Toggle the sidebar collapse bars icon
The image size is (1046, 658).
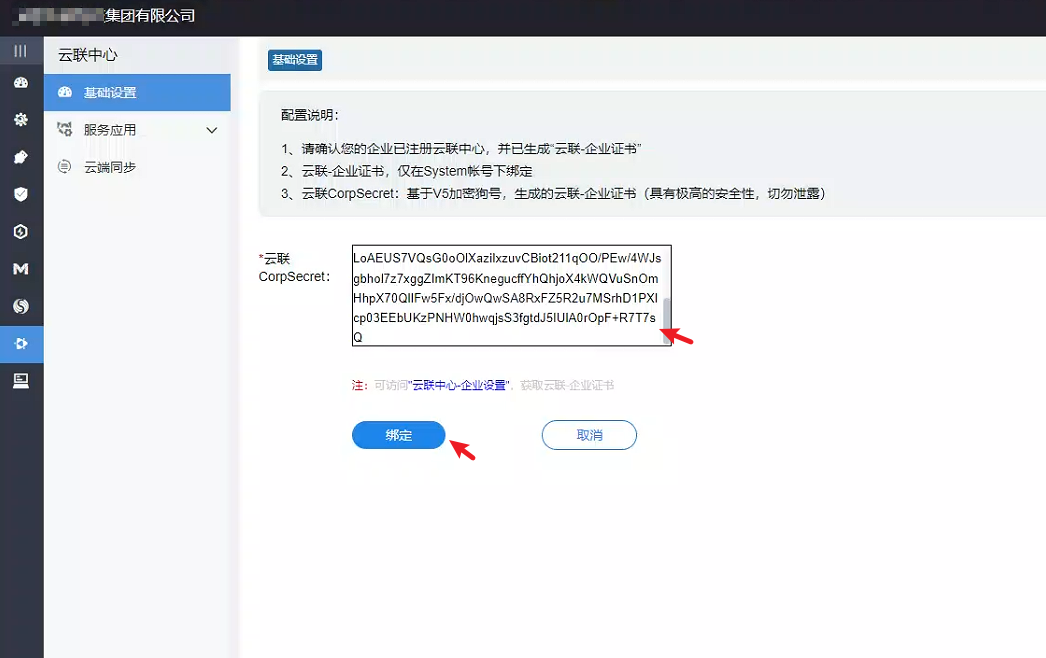(x=21, y=51)
